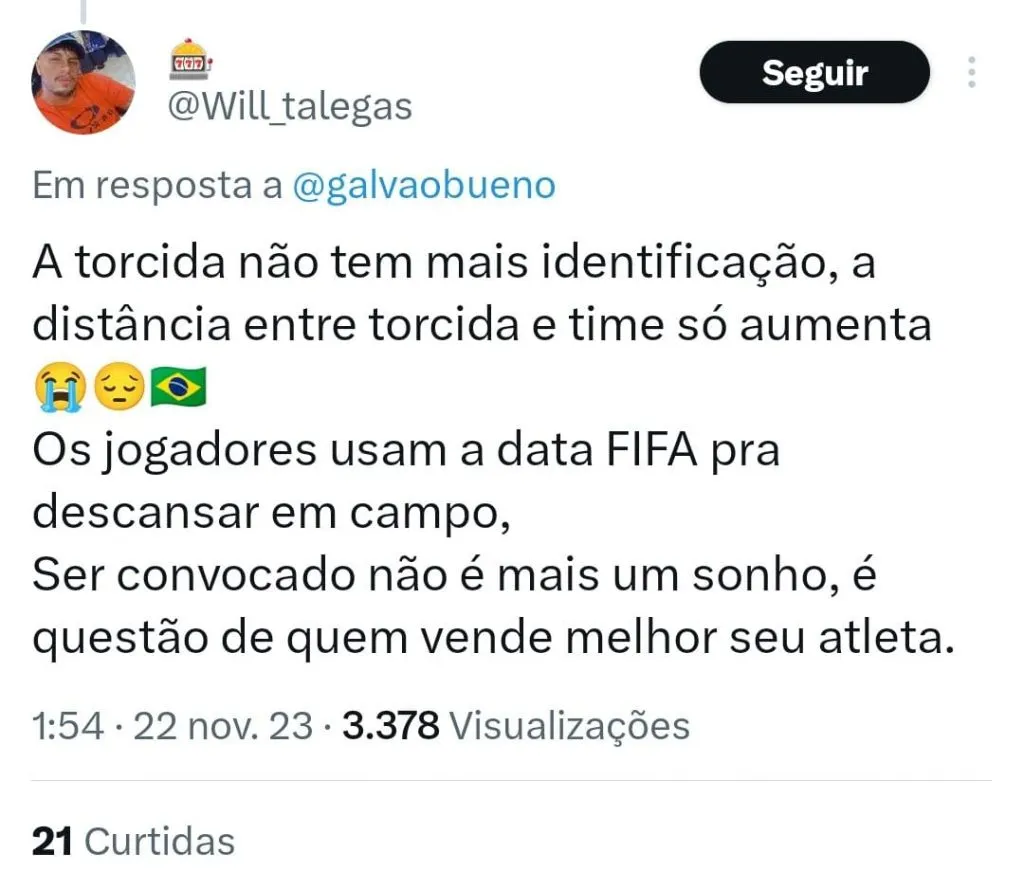Screen dimensions: 1024x889
Task: View the 3.378 Visualizações stats
Action: [516, 726]
